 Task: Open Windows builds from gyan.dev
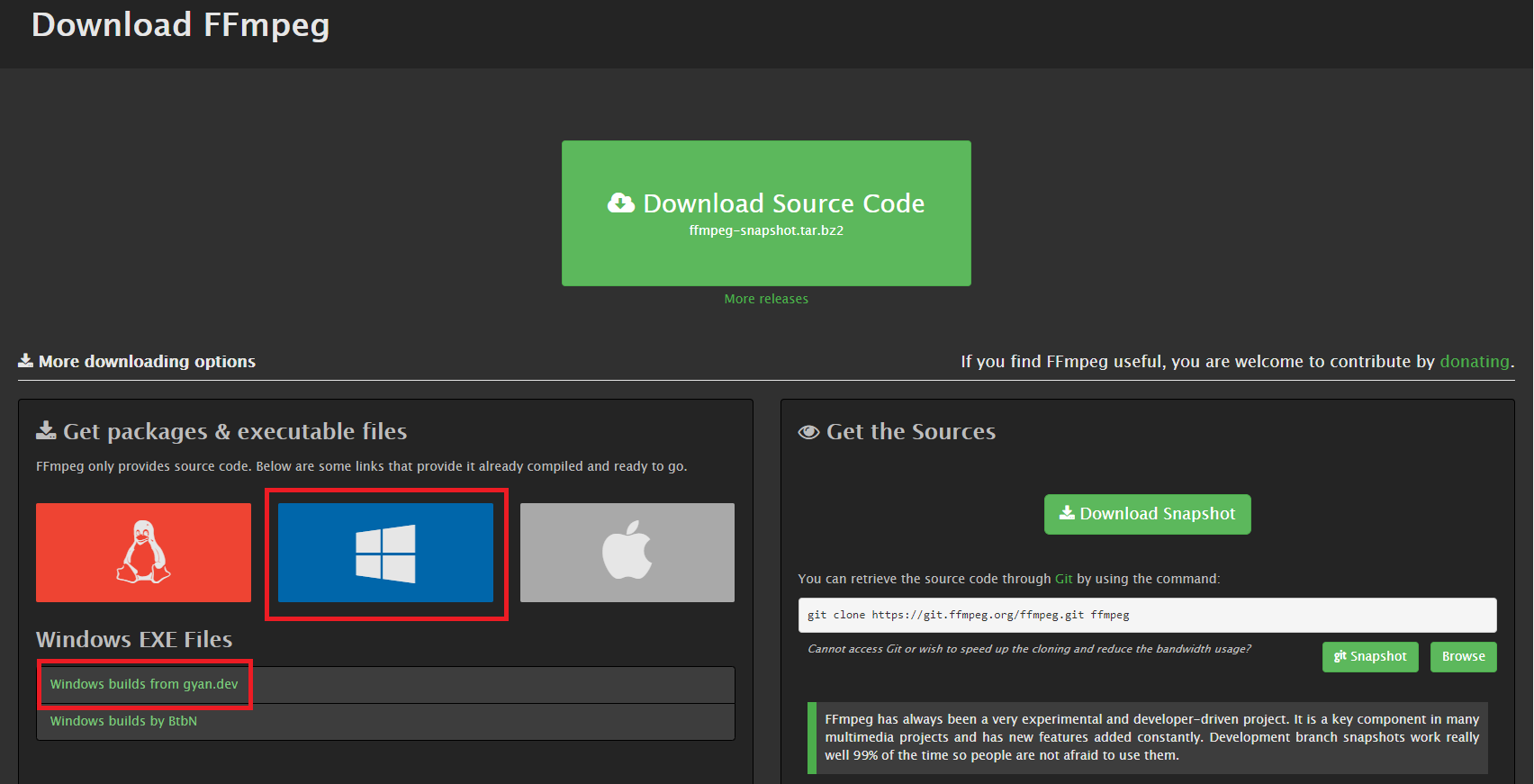coord(144,684)
